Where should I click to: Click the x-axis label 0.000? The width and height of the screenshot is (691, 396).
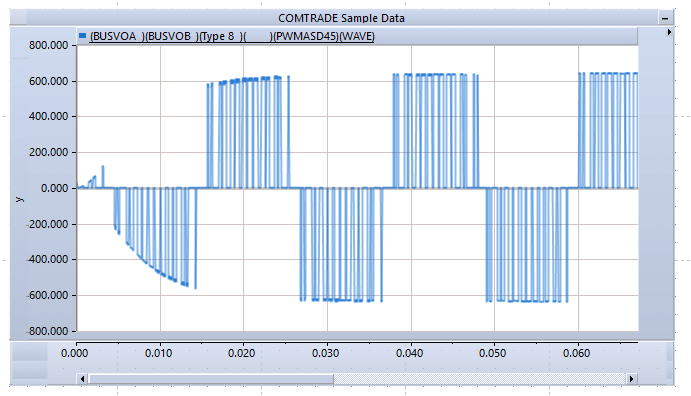click(x=74, y=353)
